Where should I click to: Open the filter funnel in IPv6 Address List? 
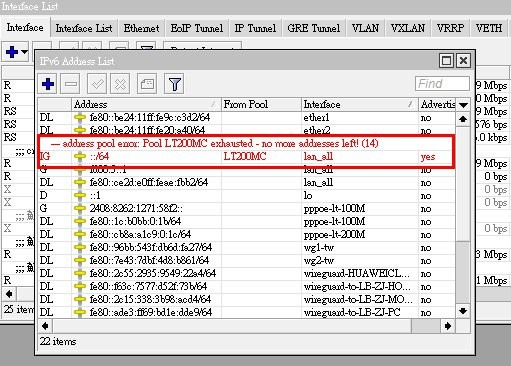tap(174, 84)
